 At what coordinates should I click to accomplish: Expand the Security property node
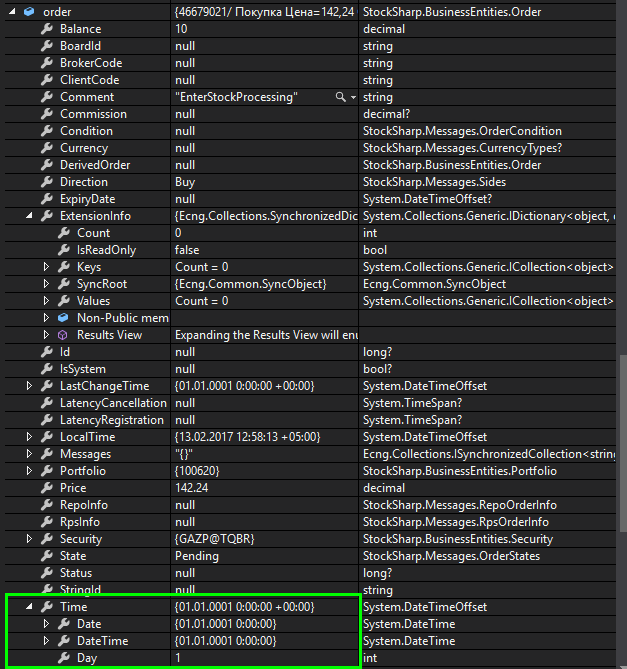click(29, 539)
